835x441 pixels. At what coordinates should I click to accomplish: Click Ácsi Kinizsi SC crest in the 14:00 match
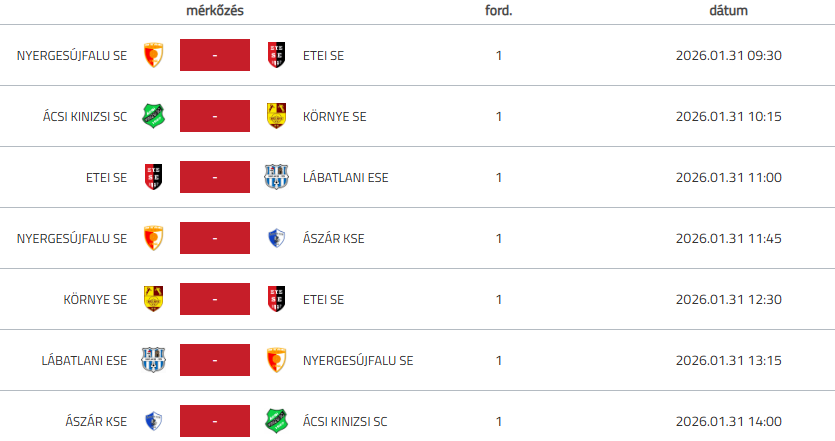tap(276, 421)
